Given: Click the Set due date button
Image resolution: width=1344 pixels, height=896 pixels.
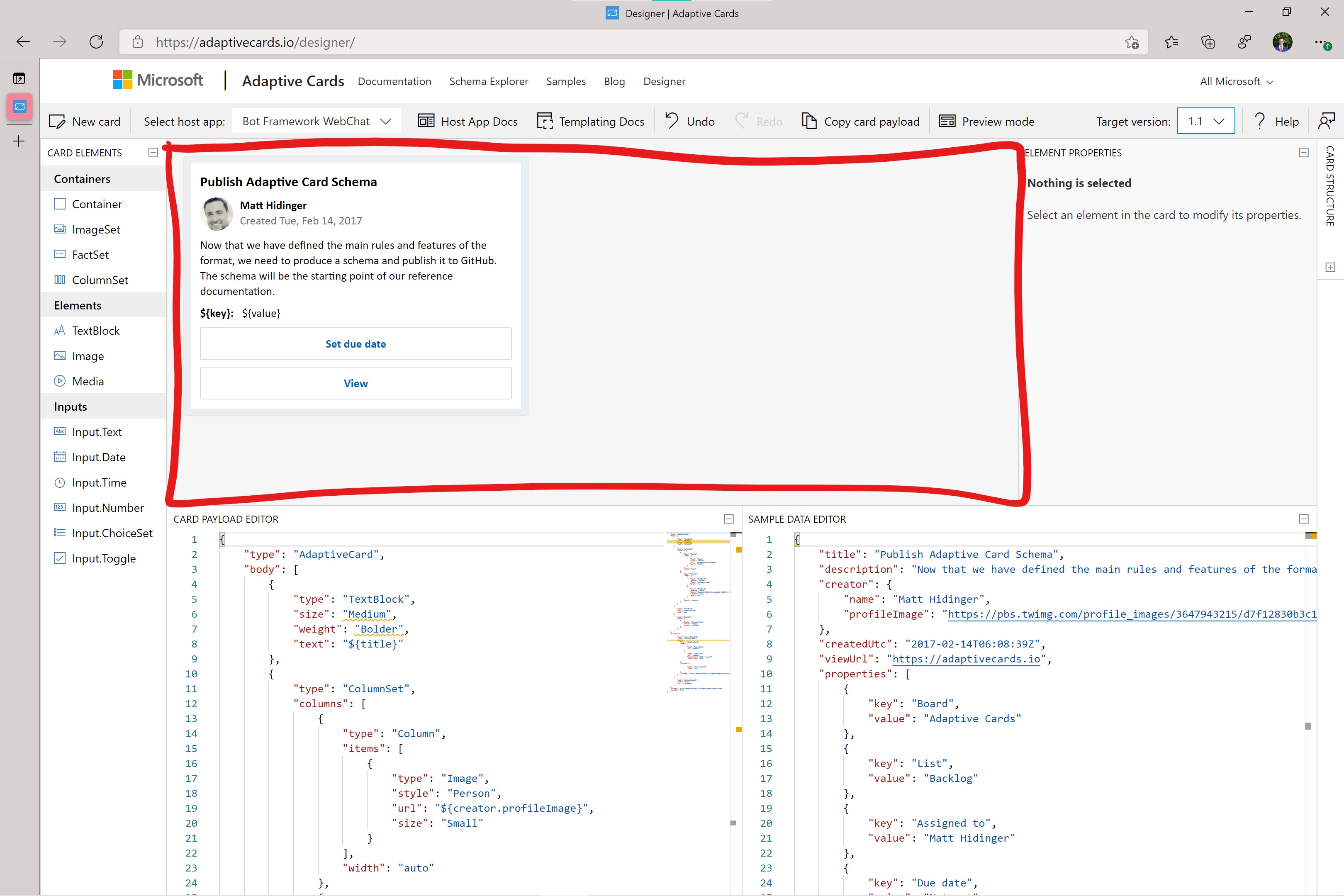Looking at the screenshot, I should pos(356,343).
